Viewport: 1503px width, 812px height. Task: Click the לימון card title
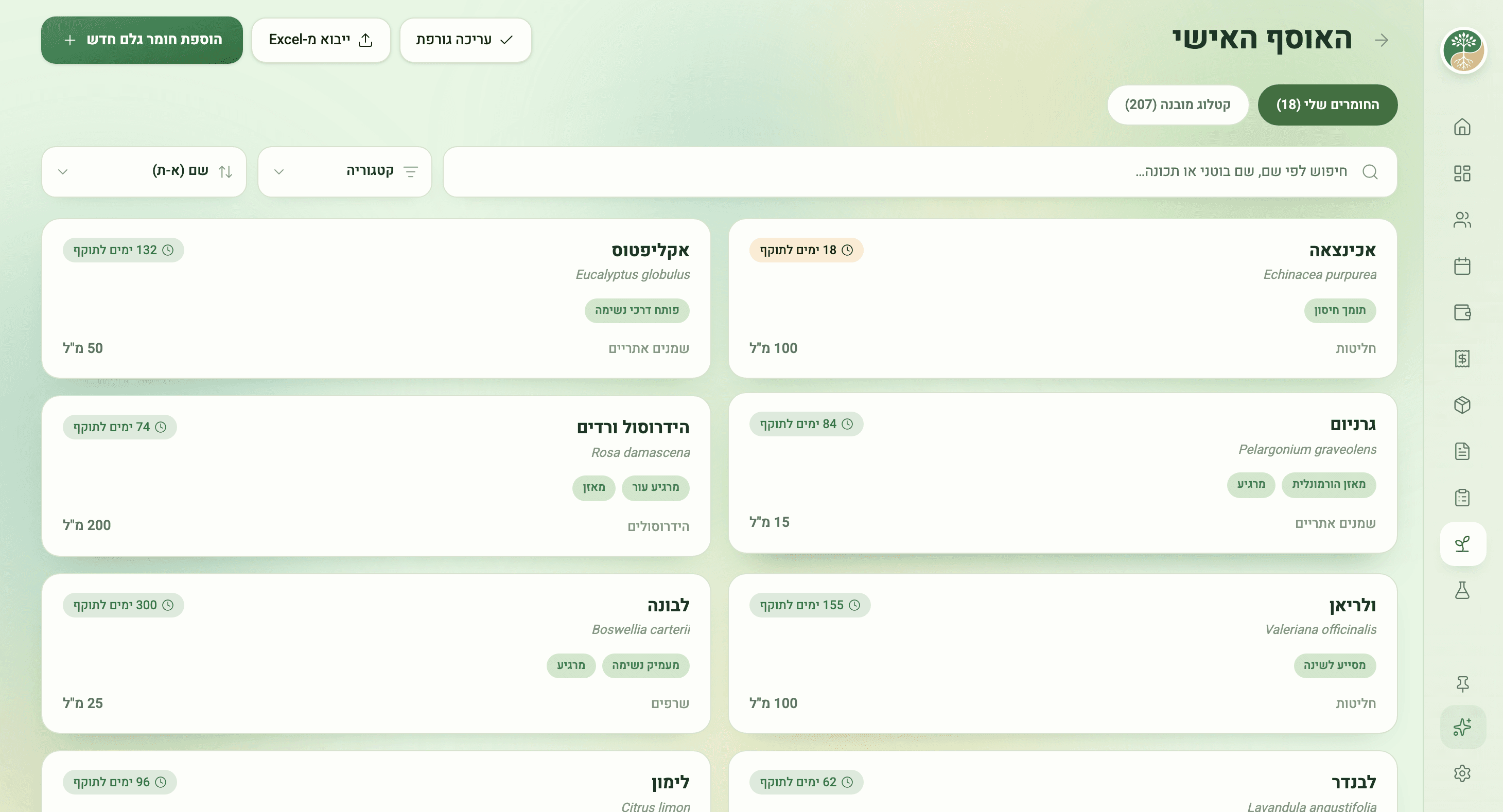(x=671, y=782)
